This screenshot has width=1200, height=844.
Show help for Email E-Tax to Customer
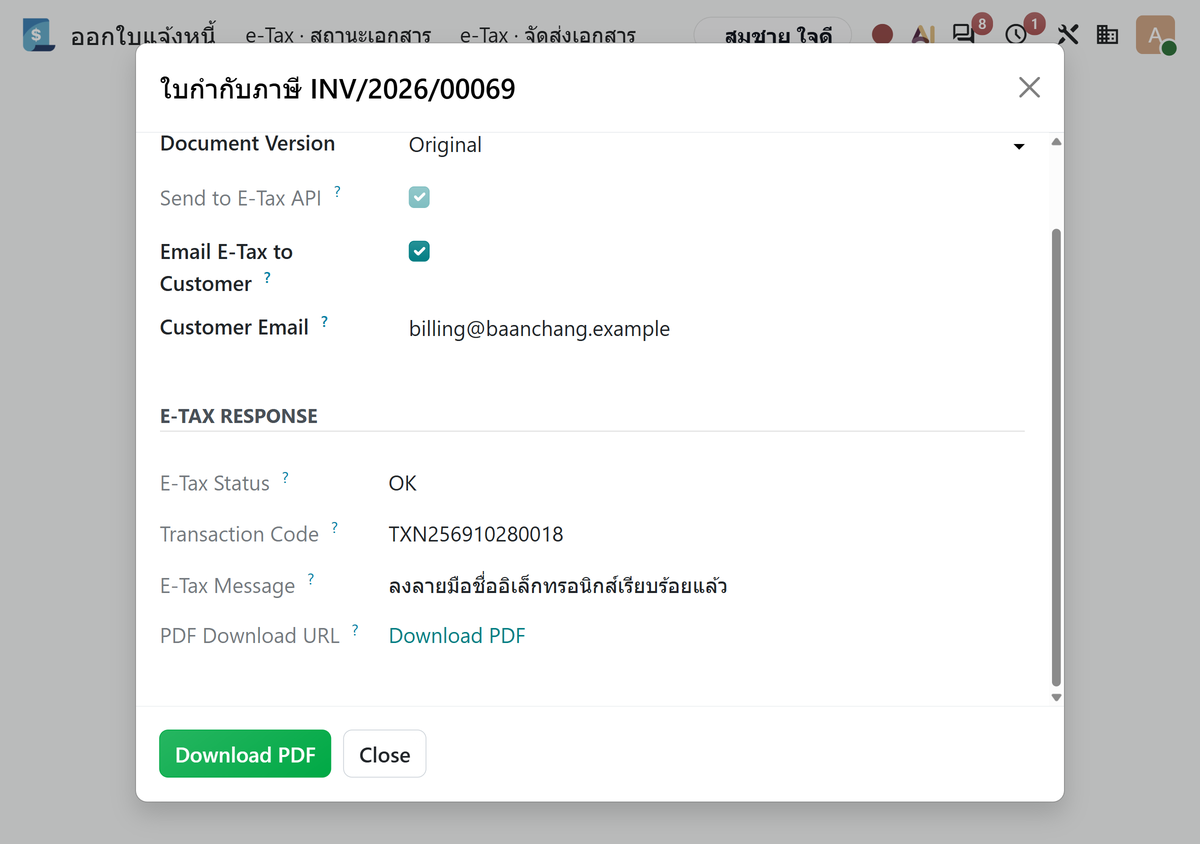click(267, 277)
